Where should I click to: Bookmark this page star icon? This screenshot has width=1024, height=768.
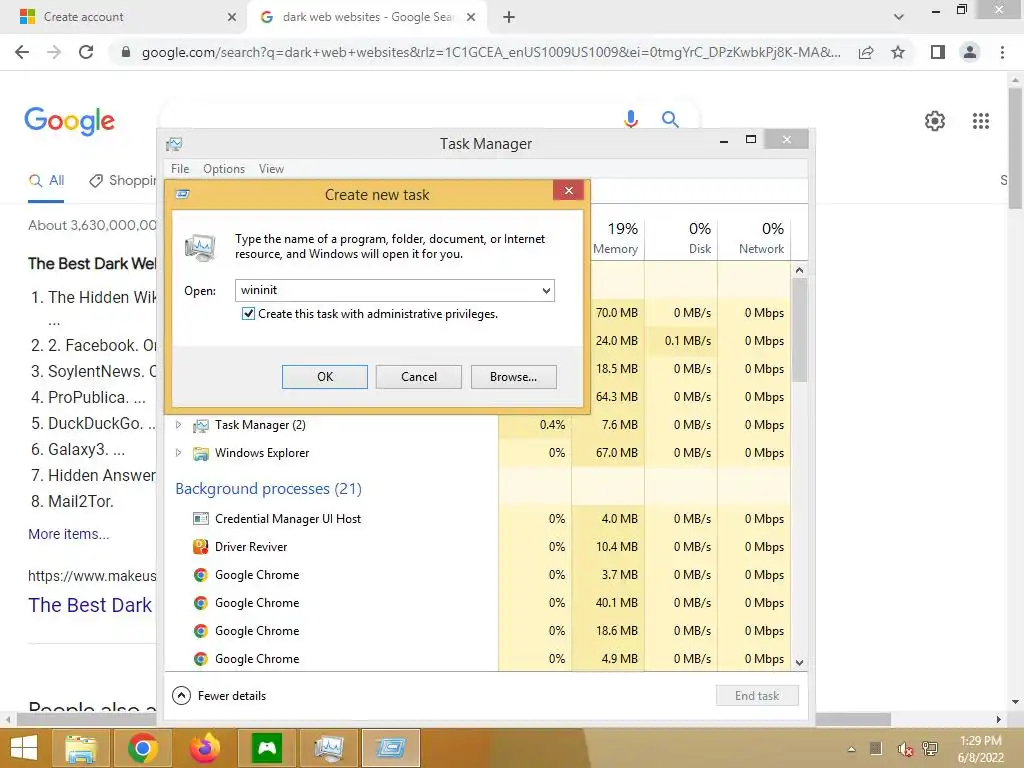tap(898, 52)
